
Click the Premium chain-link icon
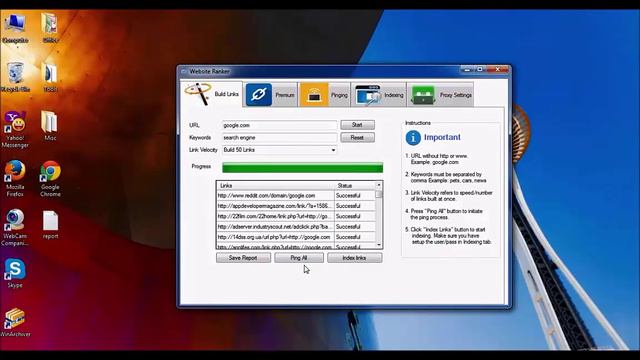click(x=259, y=95)
